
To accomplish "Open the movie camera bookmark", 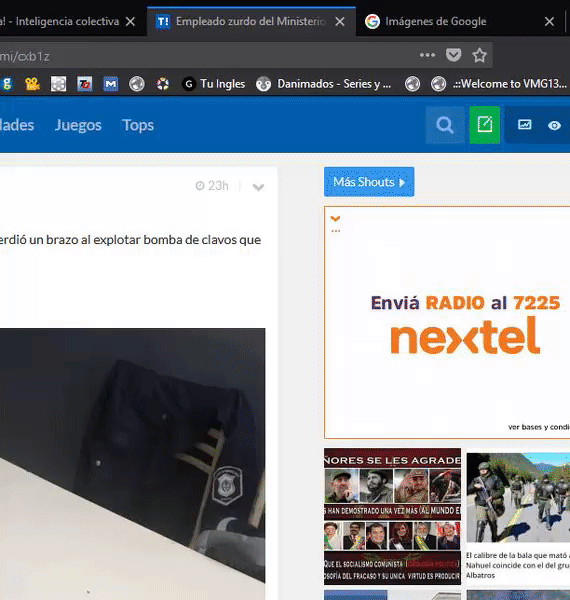I will pyautogui.click(x=33, y=84).
